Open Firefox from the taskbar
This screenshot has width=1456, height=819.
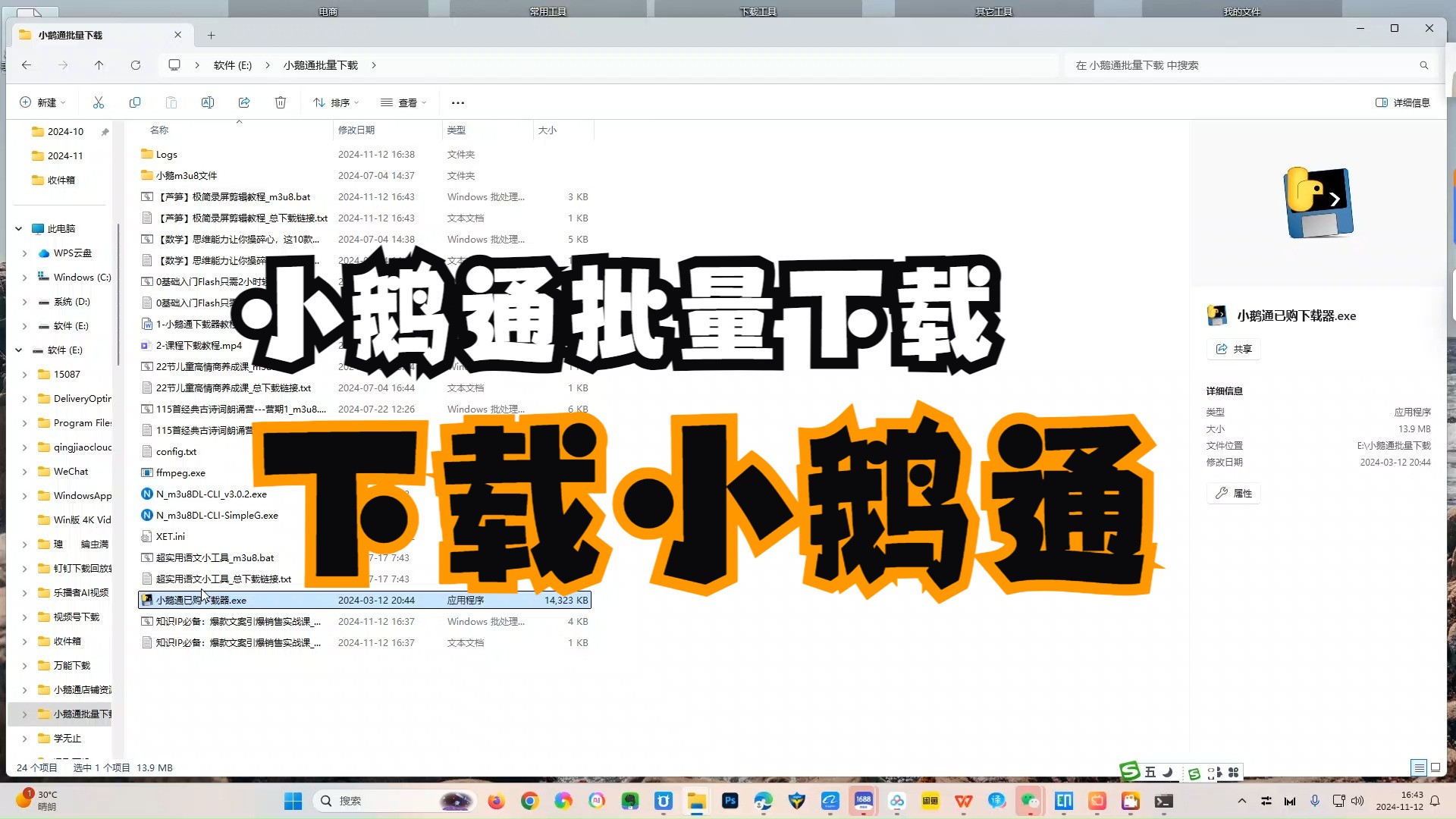click(x=496, y=801)
